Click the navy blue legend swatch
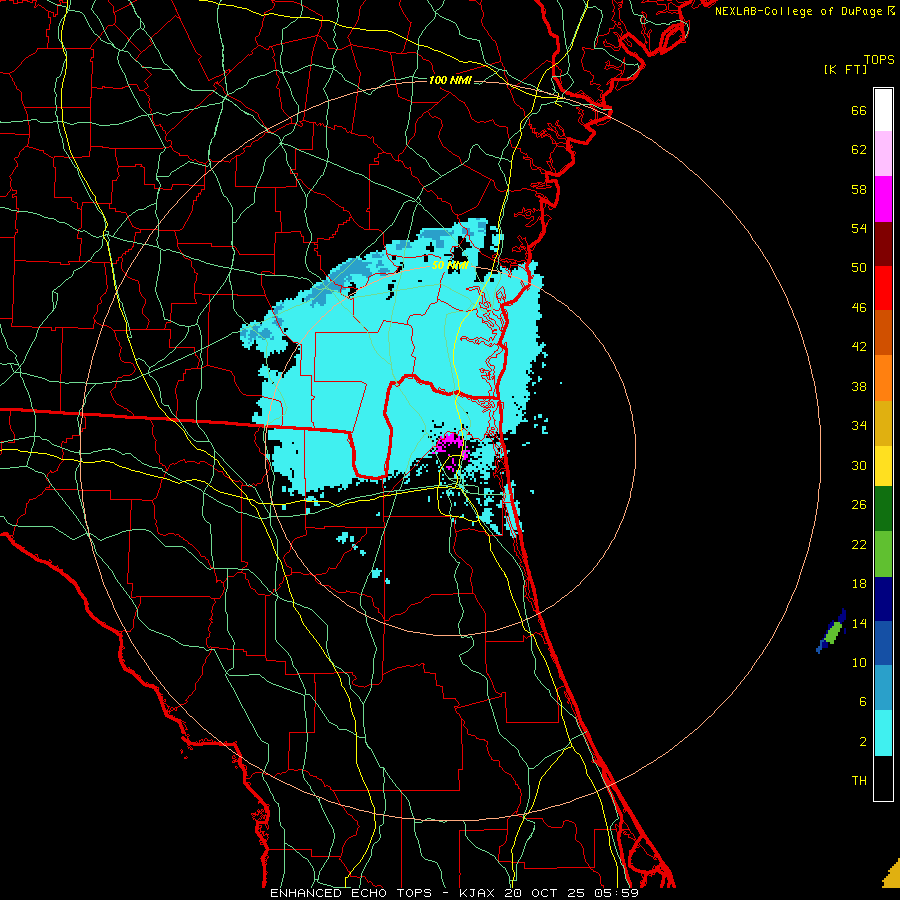Image resolution: width=900 pixels, height=900 pixels. 883,599
